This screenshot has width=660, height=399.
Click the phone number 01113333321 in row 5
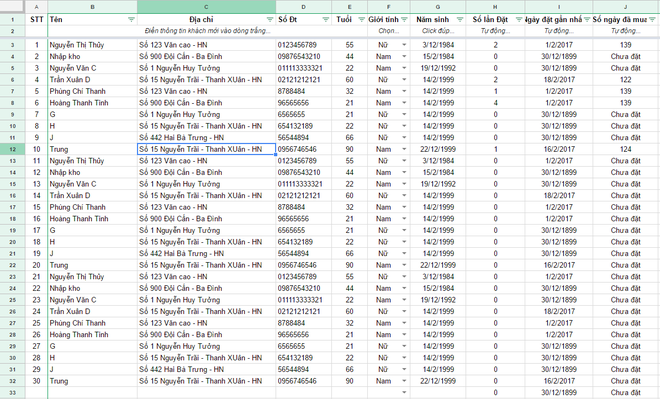click(x=300, y=68)
